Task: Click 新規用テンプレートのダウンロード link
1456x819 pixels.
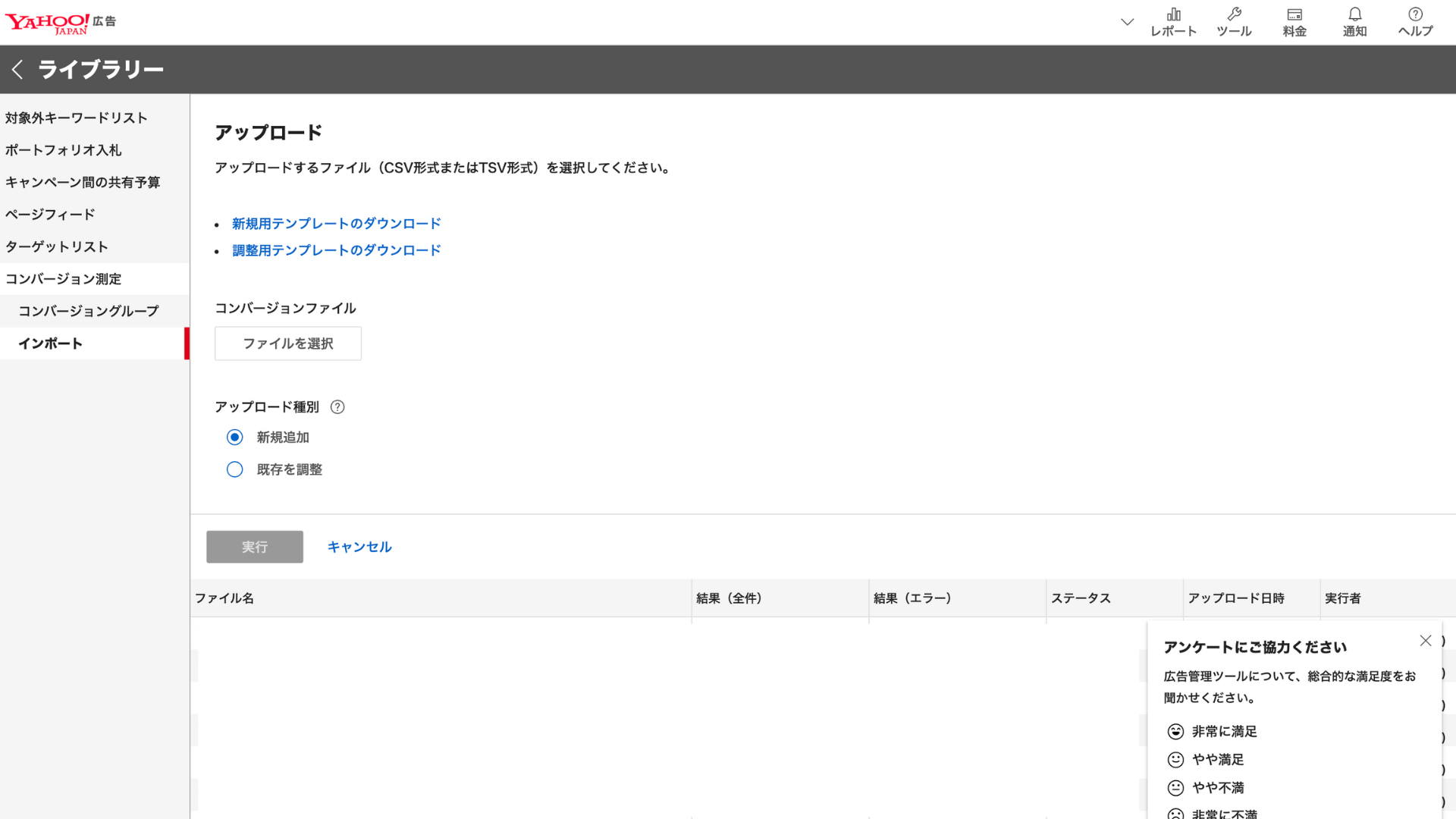Action: pyautogui.click(x=336, y=224)
